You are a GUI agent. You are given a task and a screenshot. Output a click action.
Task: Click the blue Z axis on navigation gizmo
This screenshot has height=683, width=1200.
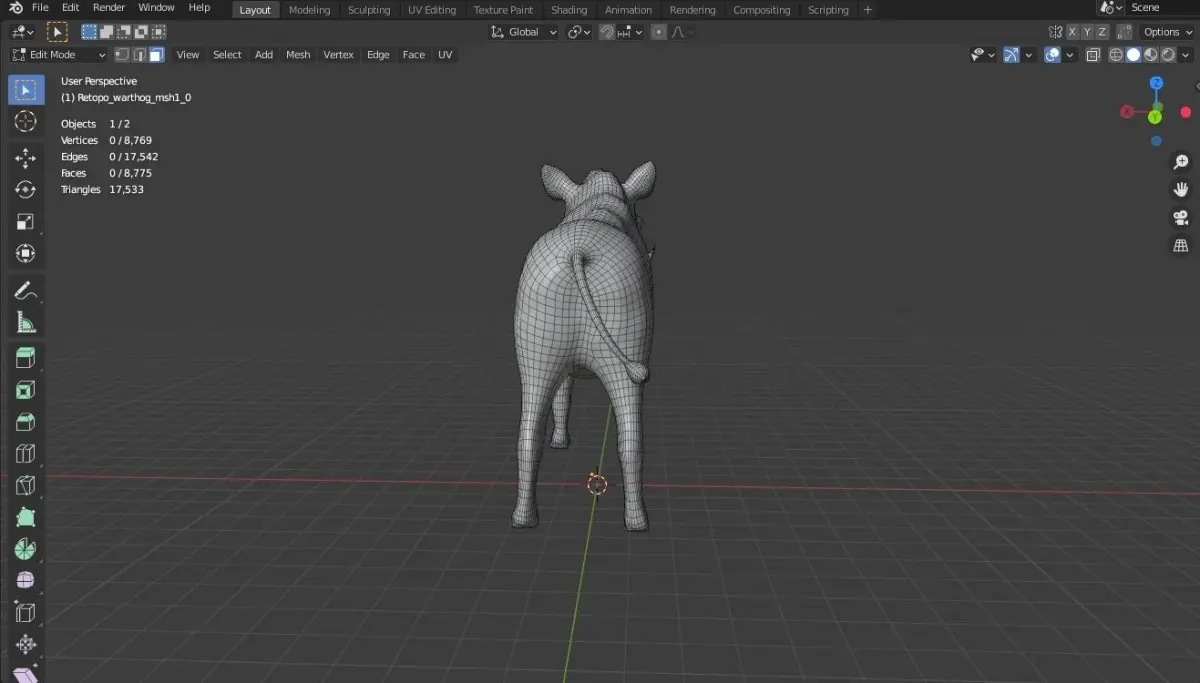(x=1156, y=83)
